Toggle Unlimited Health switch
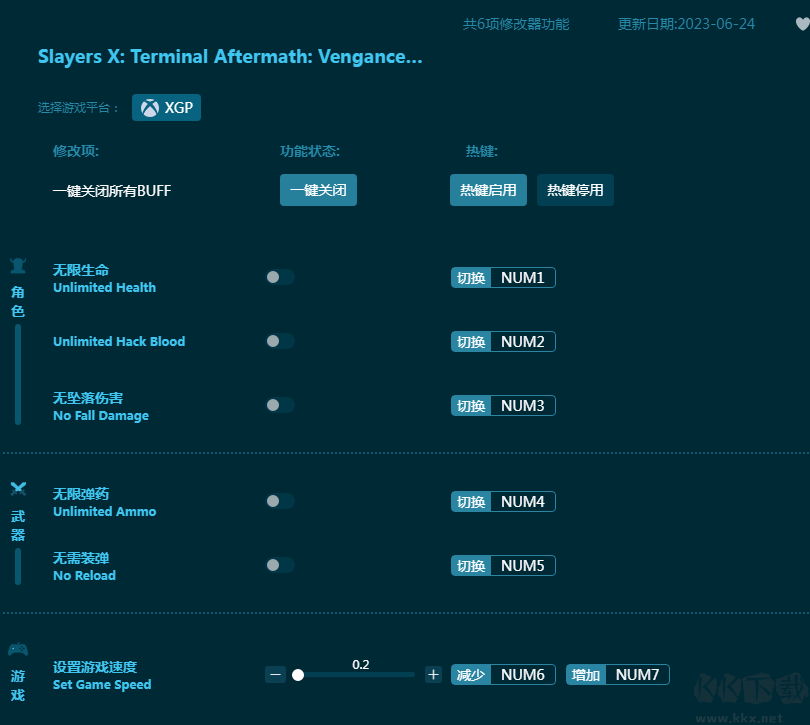This screenshot has height=725, width=810. [280, 277]
